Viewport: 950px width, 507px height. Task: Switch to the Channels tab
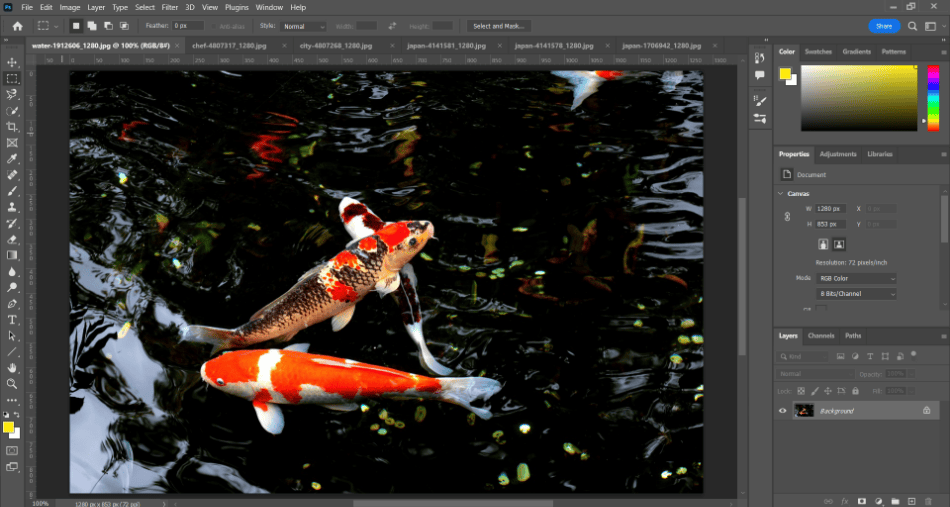point(821,336)
